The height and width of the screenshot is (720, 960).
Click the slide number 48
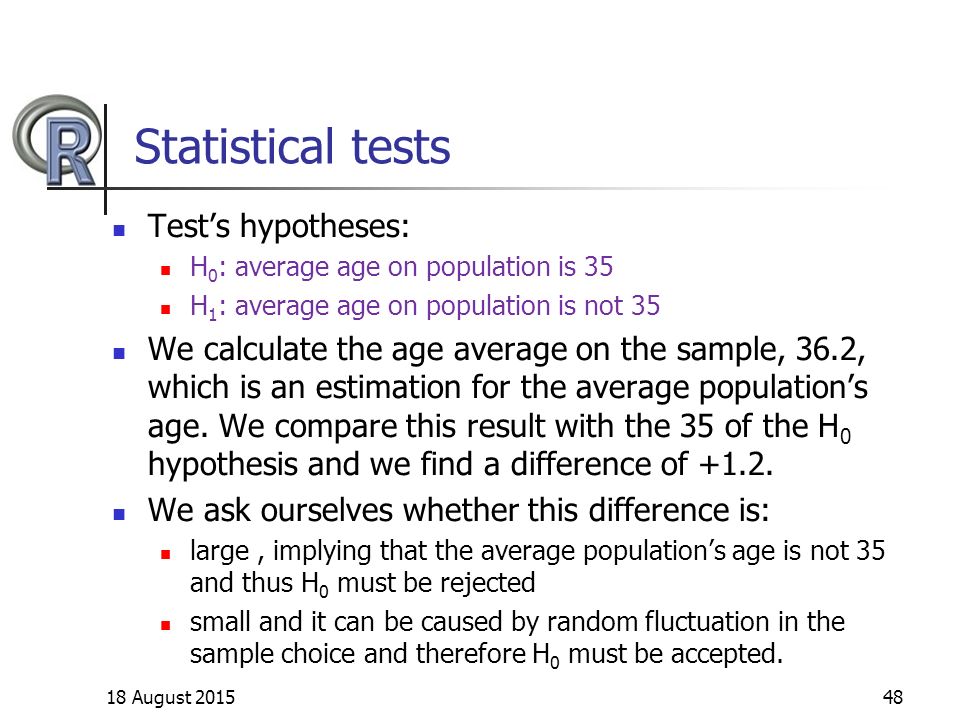coord(893,697)
